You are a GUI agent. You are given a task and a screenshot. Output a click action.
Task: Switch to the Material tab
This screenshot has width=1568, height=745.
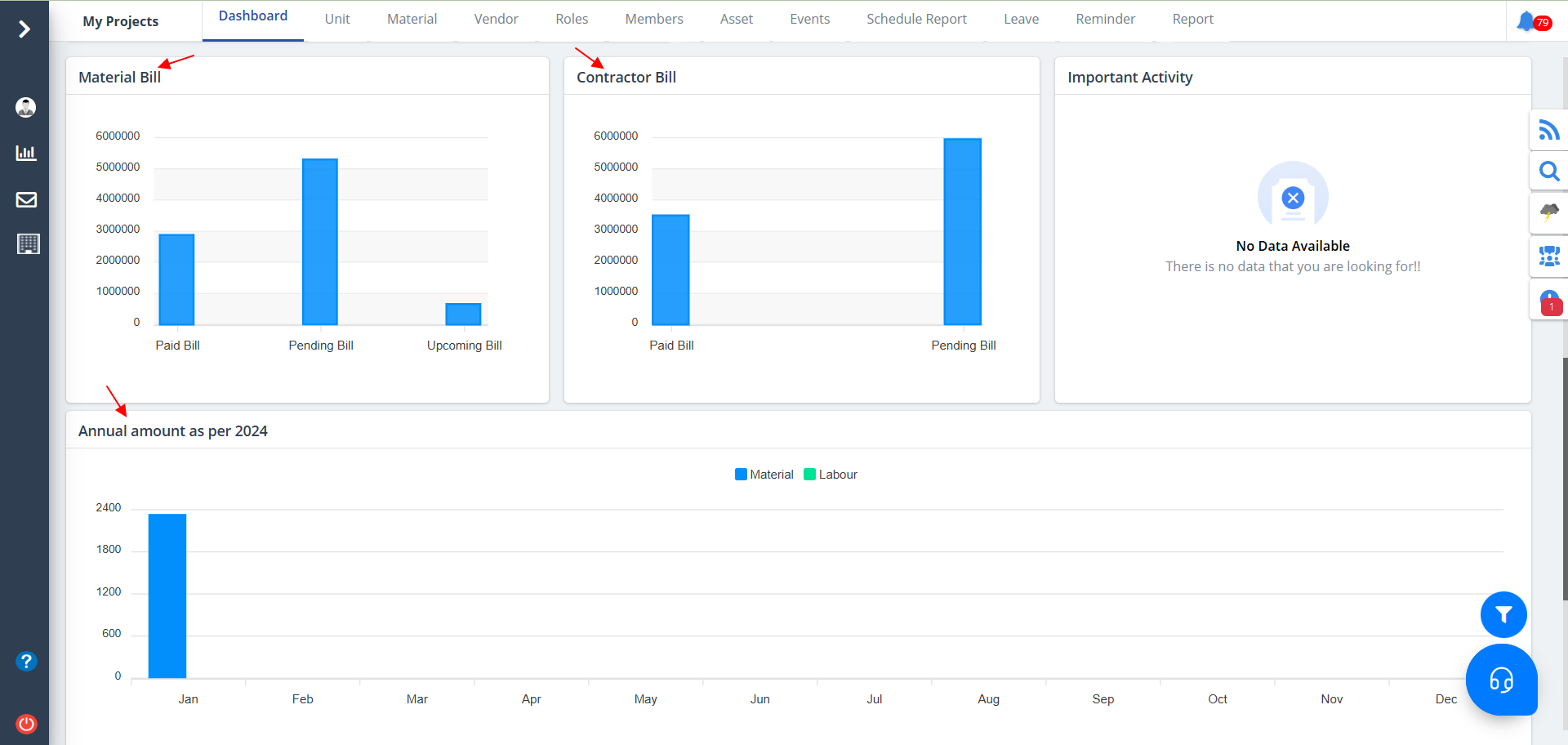pos(412,19)
